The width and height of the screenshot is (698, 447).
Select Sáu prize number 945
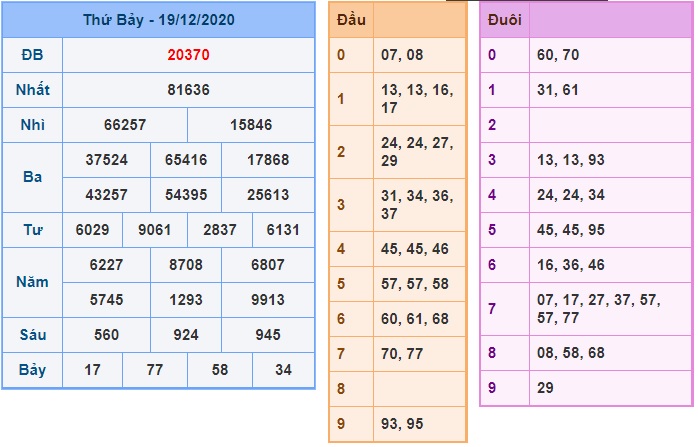pos(268,335)
